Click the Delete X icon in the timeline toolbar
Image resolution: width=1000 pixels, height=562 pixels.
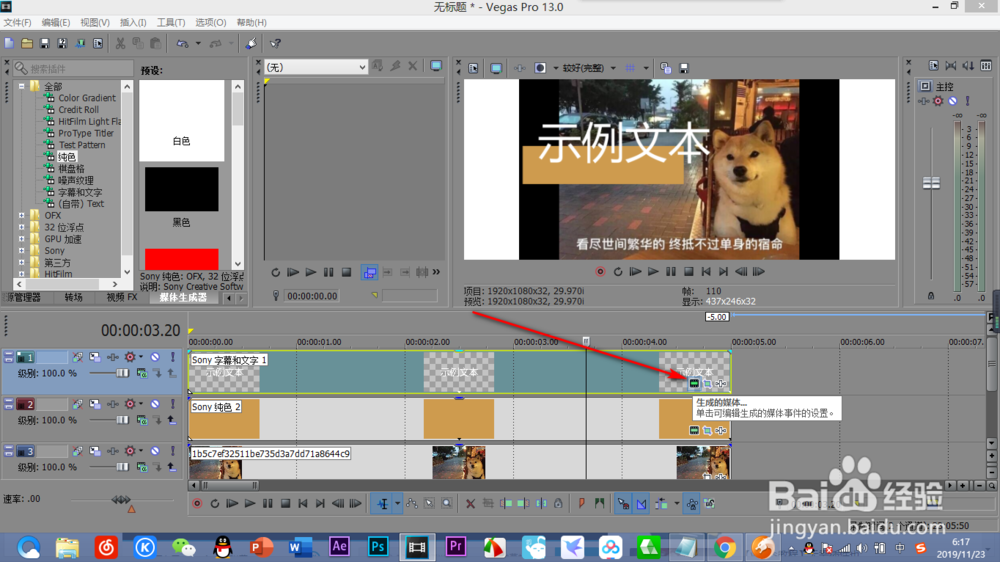tap(471, 504)
